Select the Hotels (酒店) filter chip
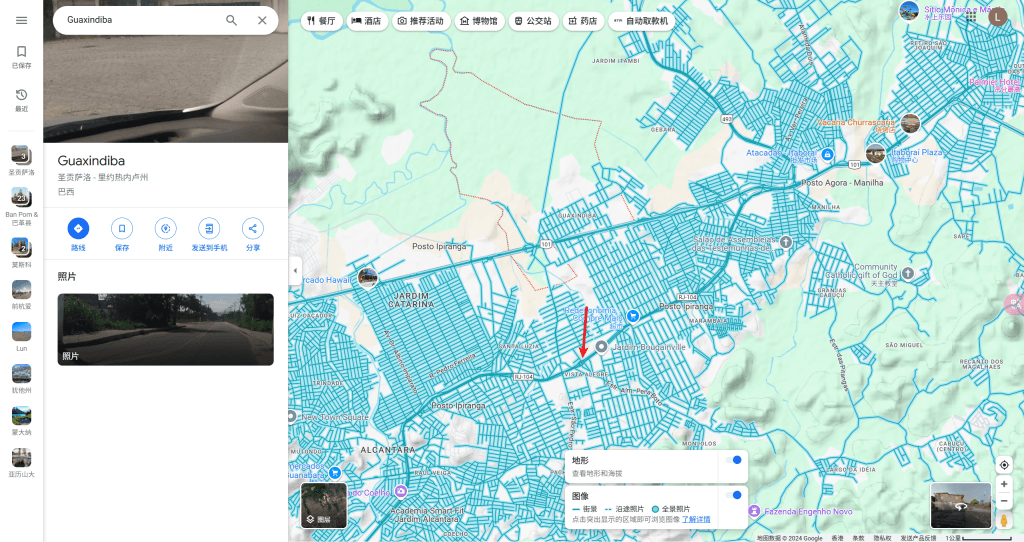The image size is (1024, 542). (367, 20)
